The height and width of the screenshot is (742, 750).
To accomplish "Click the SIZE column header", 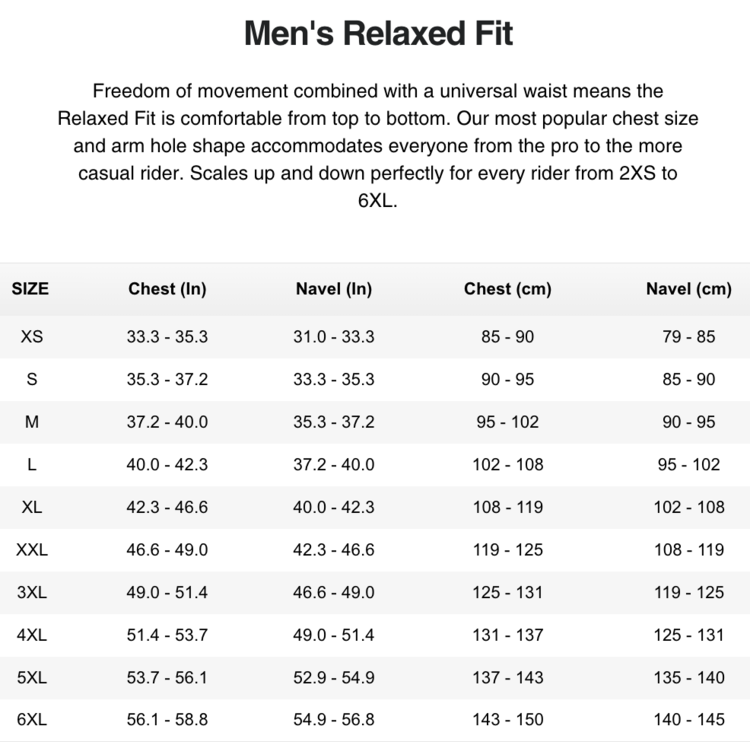I will (x=30, y=290).
